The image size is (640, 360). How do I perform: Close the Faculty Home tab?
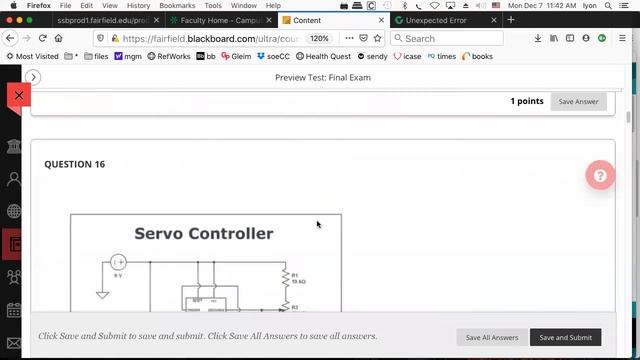coord(269,20)
